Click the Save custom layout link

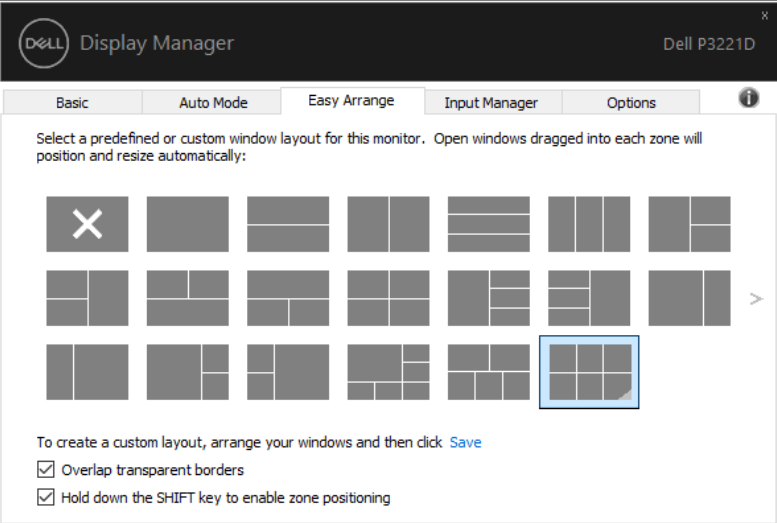tap(465, 442)
